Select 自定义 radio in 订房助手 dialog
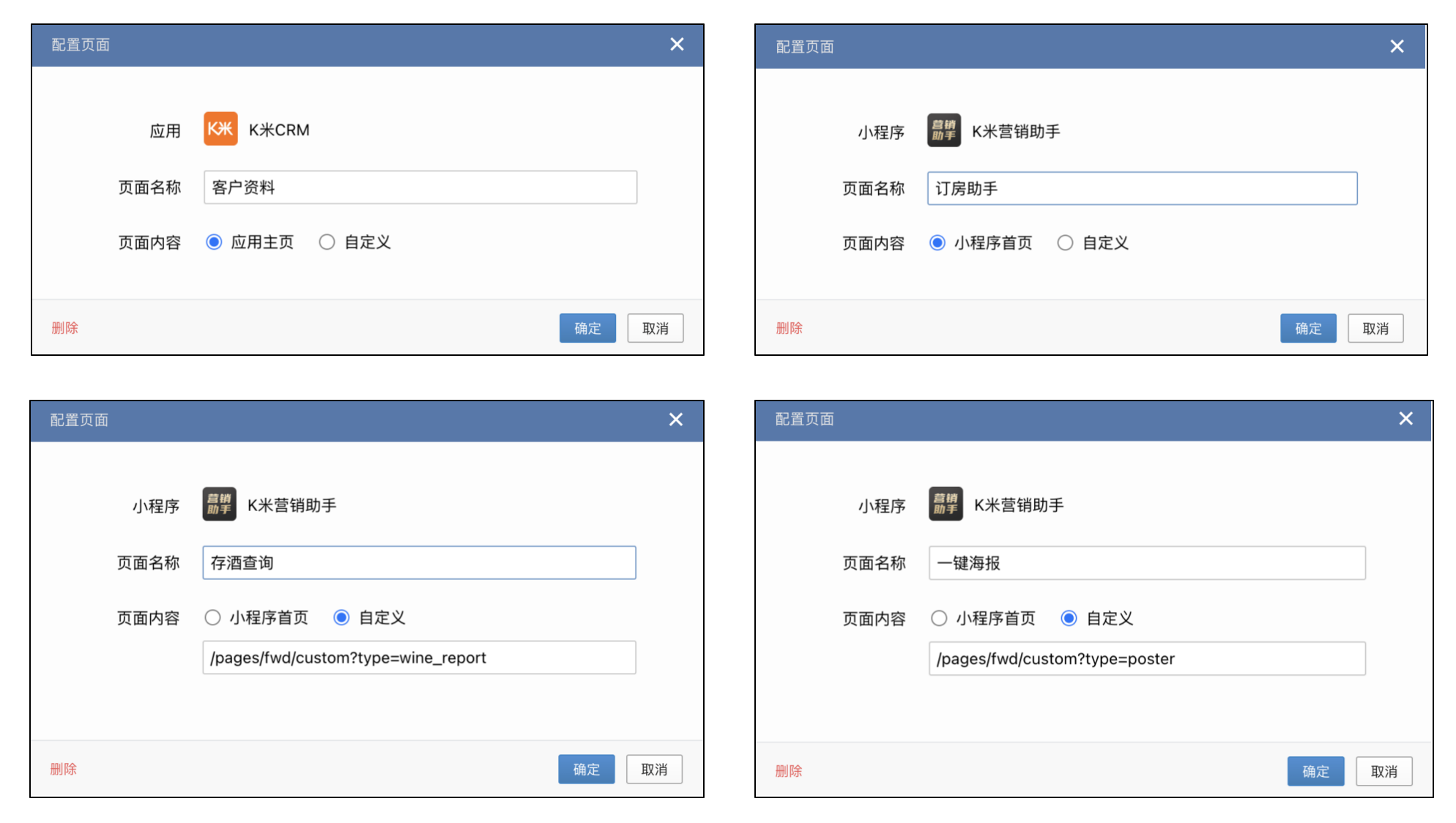1456x823 pixels. (1065, 243)
